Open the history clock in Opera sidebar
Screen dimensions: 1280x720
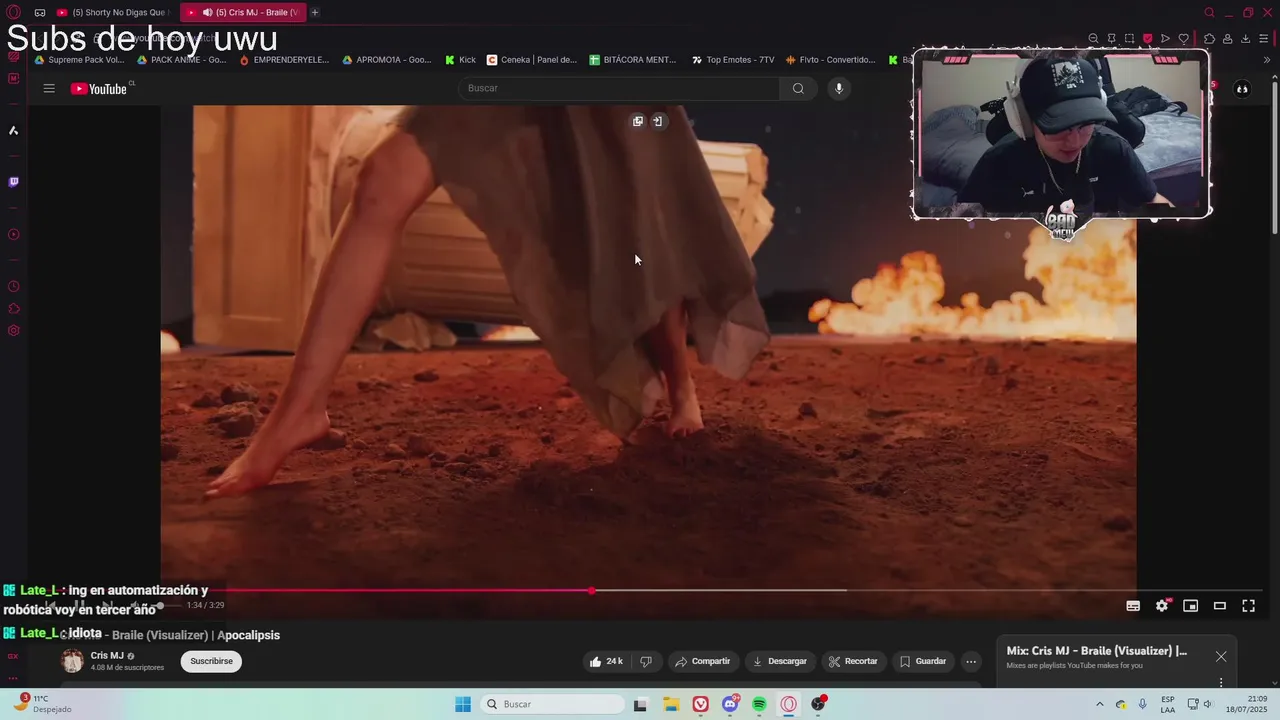coord(13,286)
